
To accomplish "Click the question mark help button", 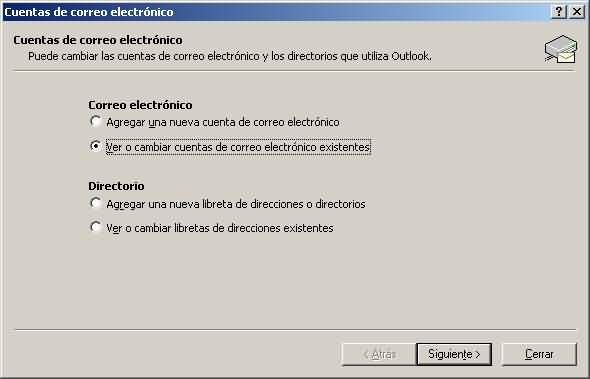I will pos(559,12).
